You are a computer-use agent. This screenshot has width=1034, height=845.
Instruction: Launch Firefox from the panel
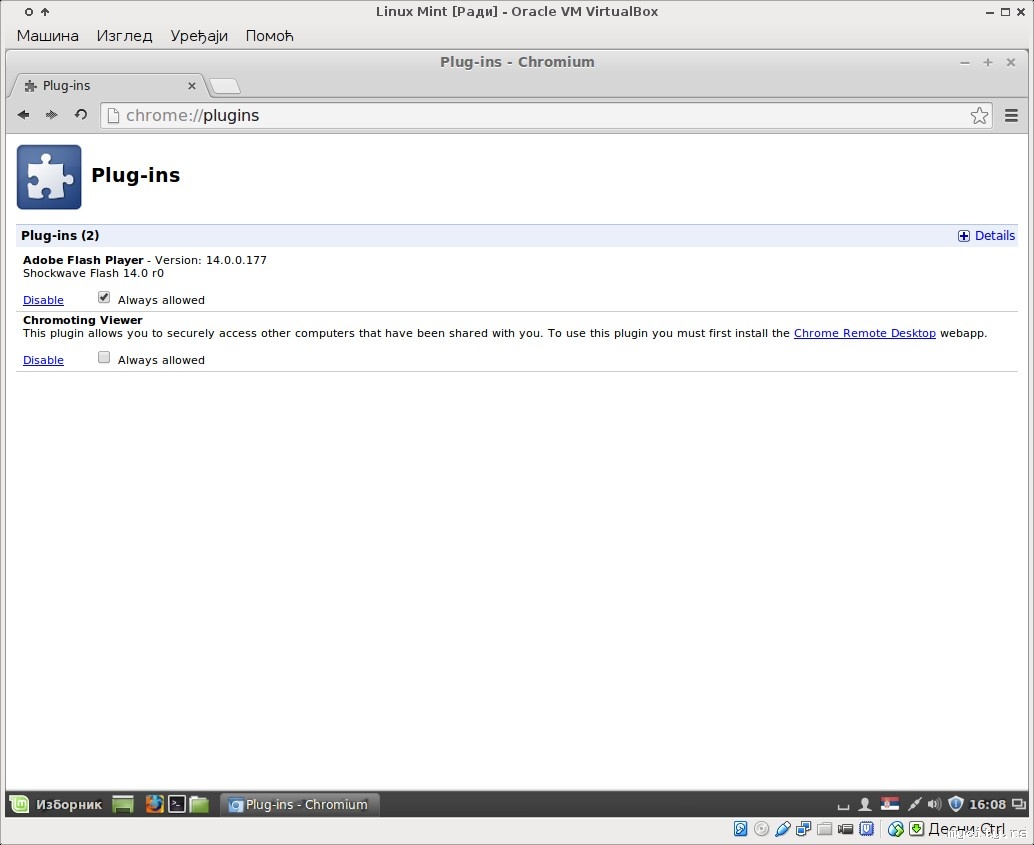tap(154, 804)
